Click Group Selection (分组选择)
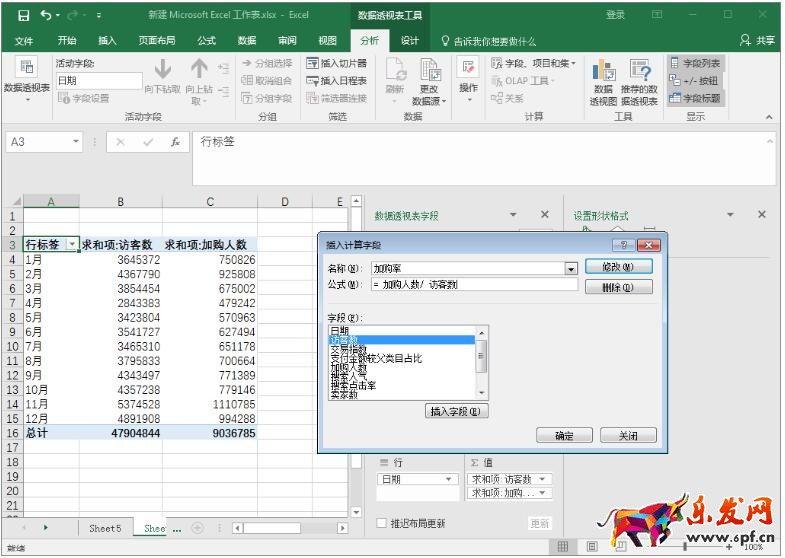Screen dimensions: 785x558 click(x=267, y=64)
